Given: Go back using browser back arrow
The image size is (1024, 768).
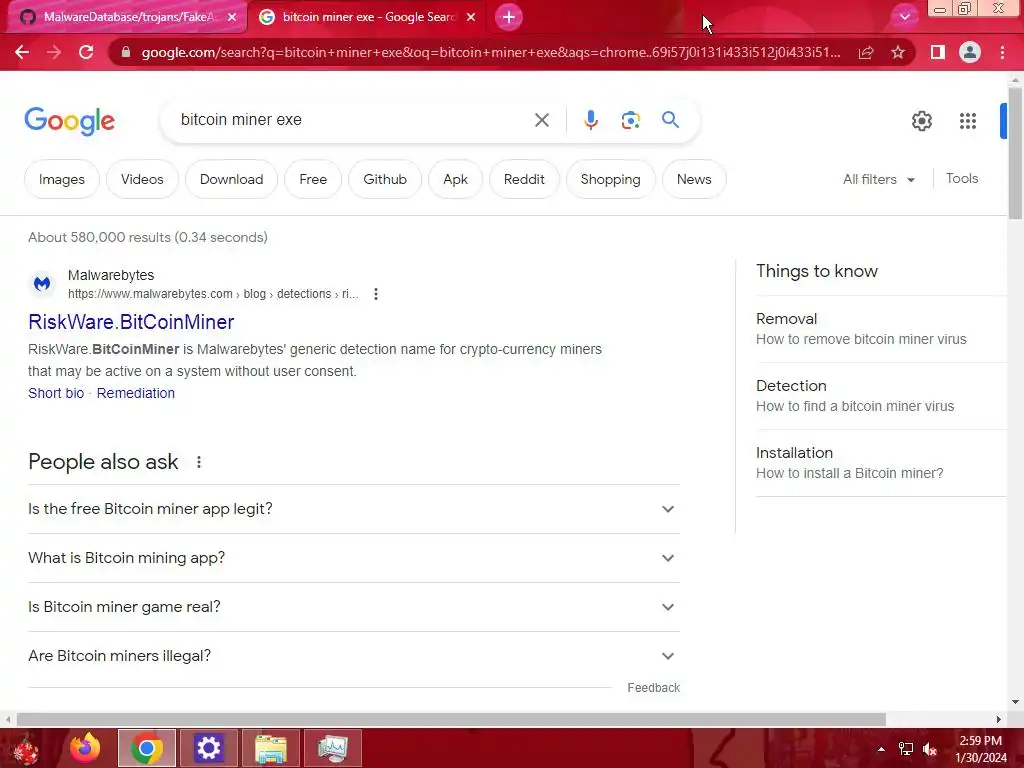Looking at the screenshot, I should tap(22, 52).
